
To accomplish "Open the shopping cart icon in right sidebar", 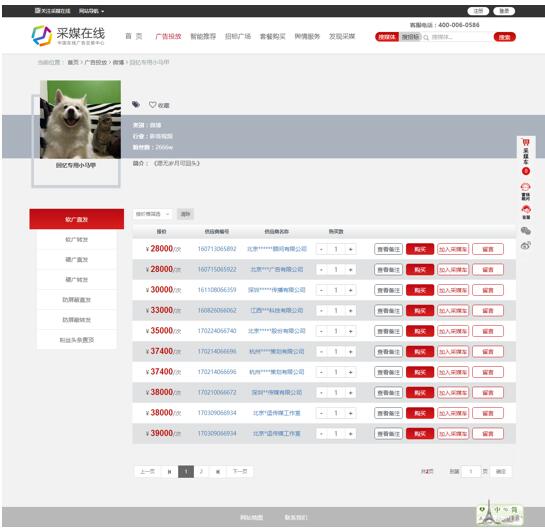I will coord(526,142).
